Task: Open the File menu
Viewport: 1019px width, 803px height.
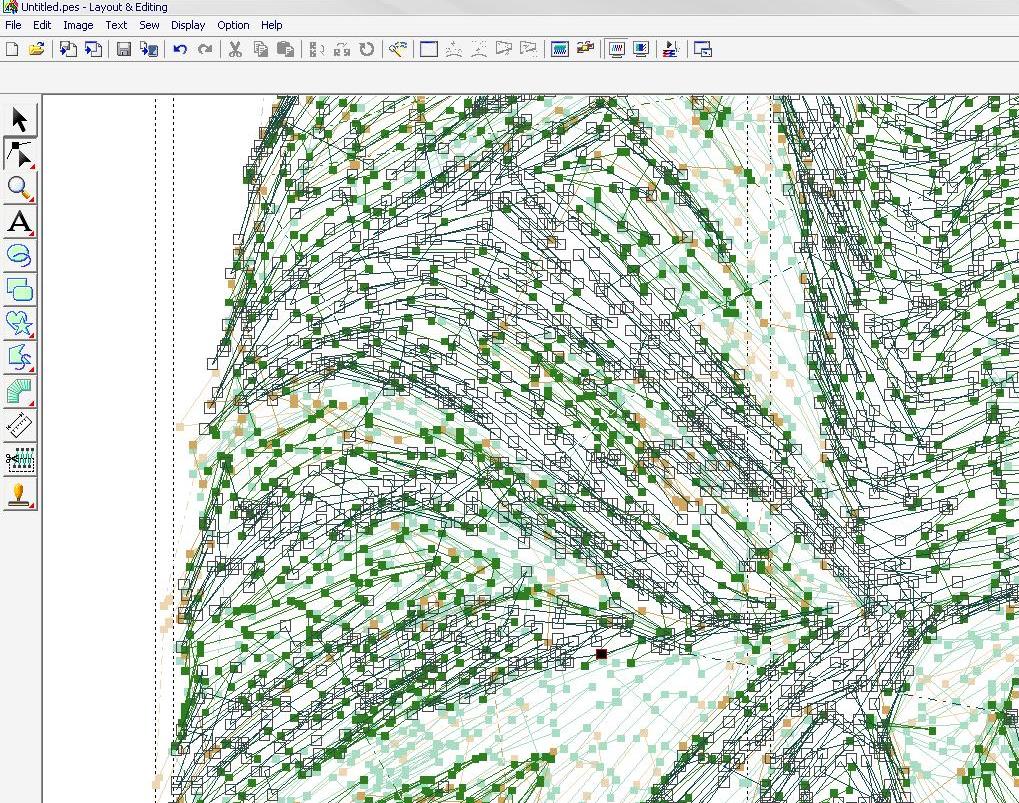Action: (13, 25)
